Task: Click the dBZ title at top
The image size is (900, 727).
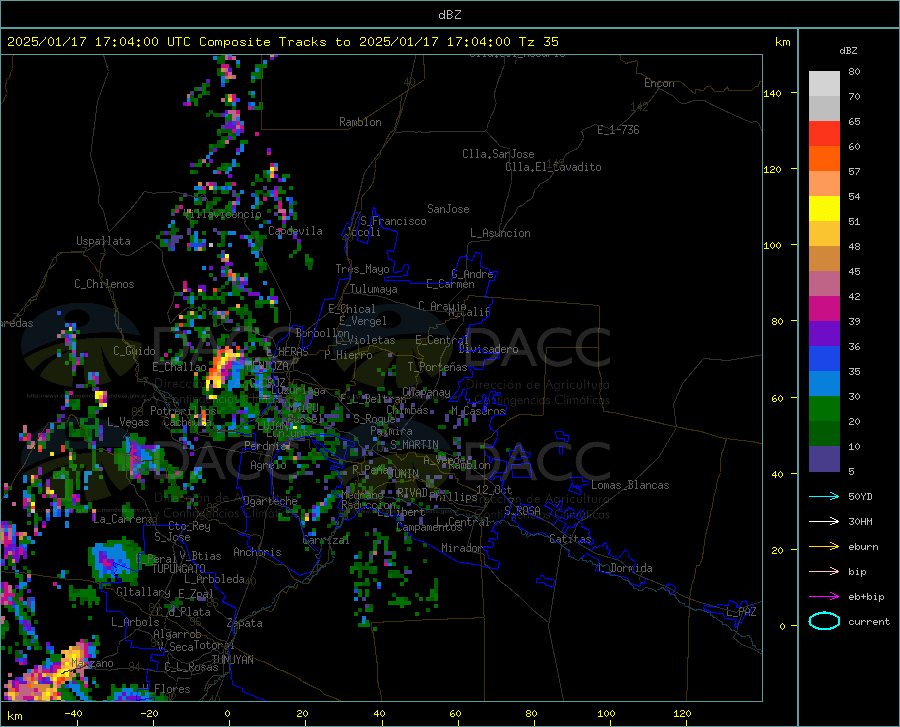Action: 449,15
